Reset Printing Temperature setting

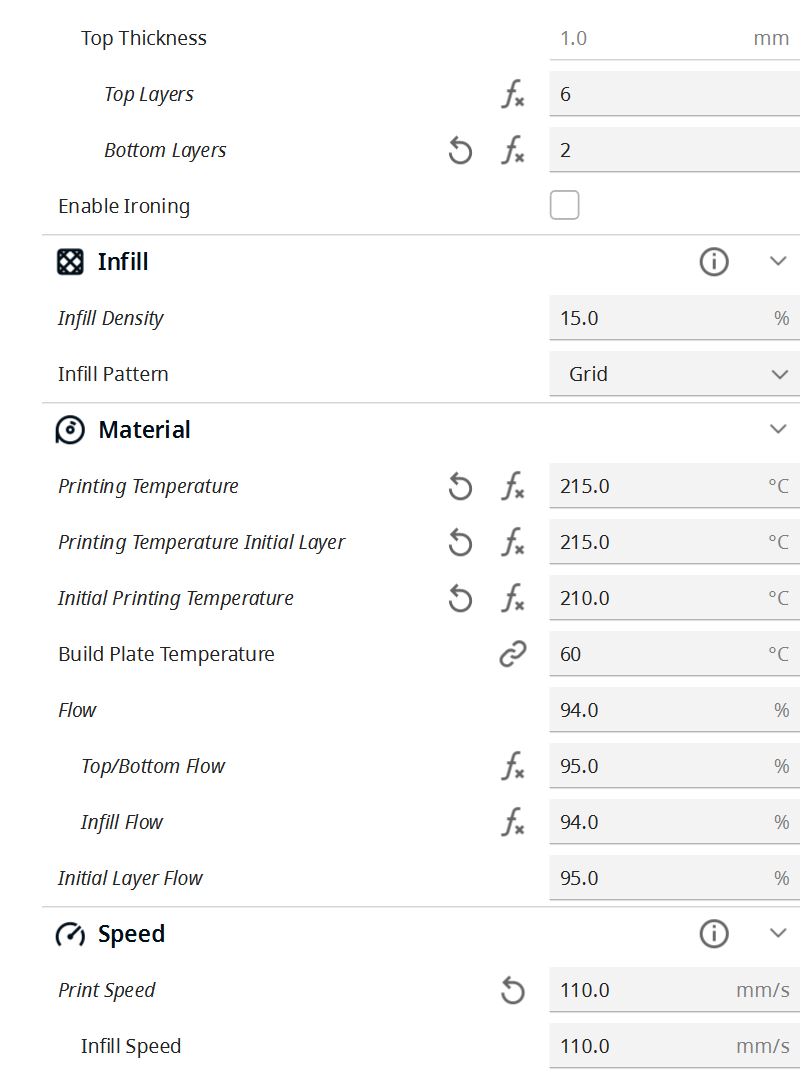460,487
